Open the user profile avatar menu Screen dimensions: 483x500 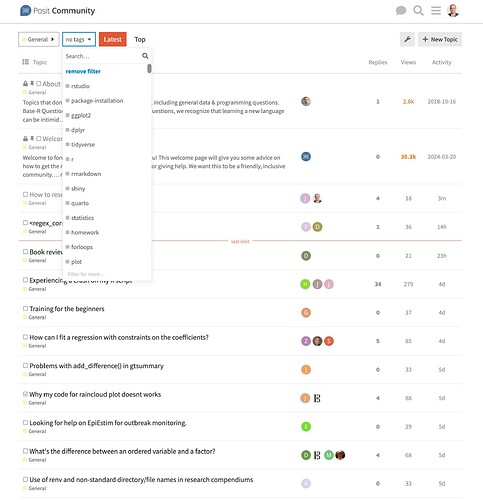pyautogui.click(x=453, y=11)
